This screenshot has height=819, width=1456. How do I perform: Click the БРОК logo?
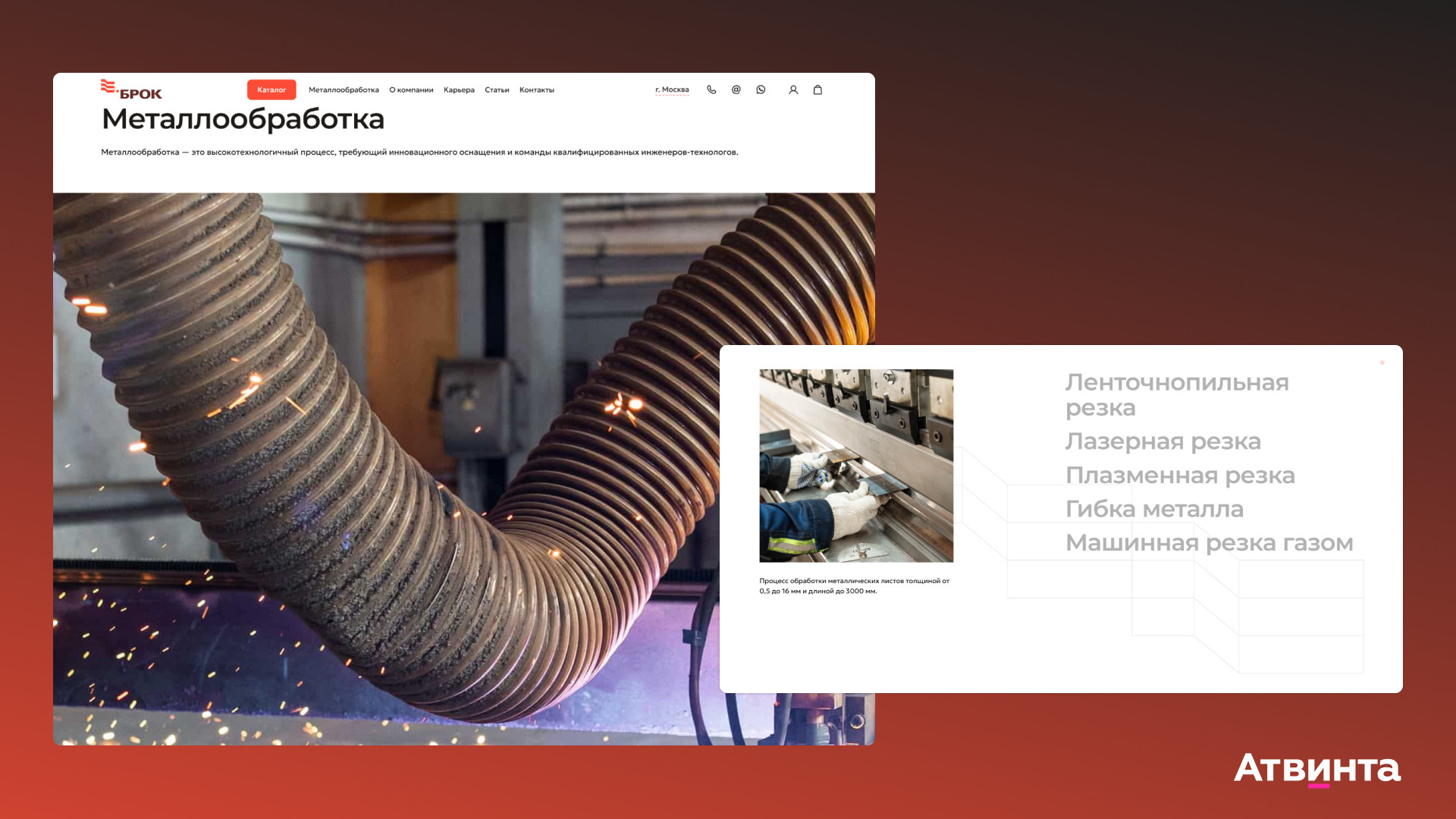[131, 89]
